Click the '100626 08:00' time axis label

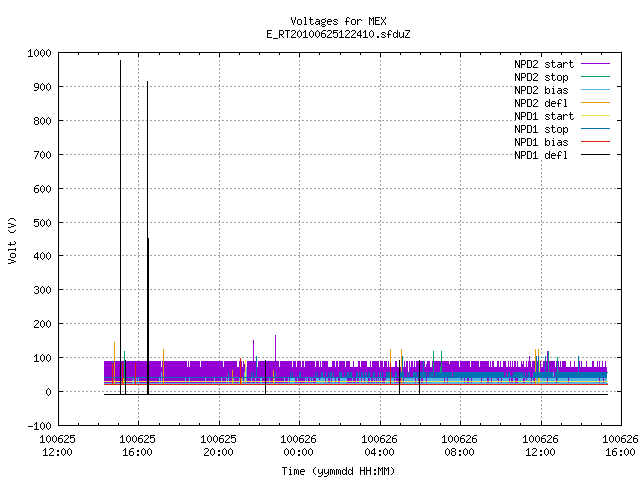(x=459, y=446)
